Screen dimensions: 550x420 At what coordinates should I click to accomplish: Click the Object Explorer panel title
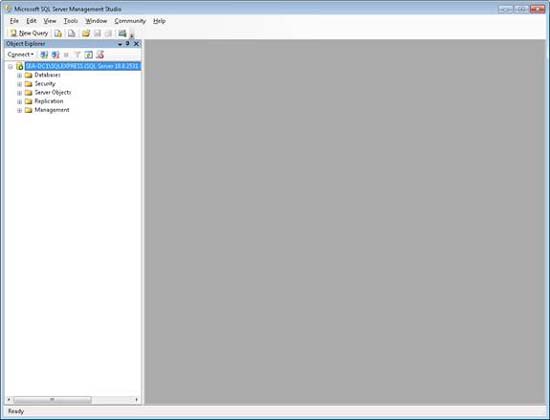coord(26,44)
